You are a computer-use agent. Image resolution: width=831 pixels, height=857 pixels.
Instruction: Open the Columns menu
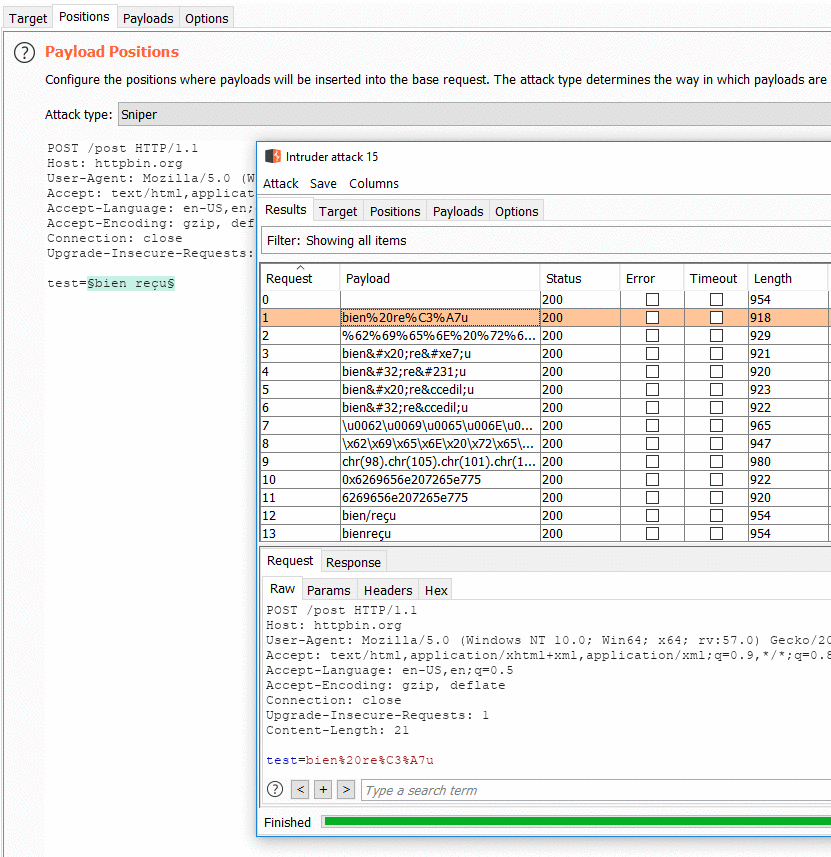tap(373, 183)
